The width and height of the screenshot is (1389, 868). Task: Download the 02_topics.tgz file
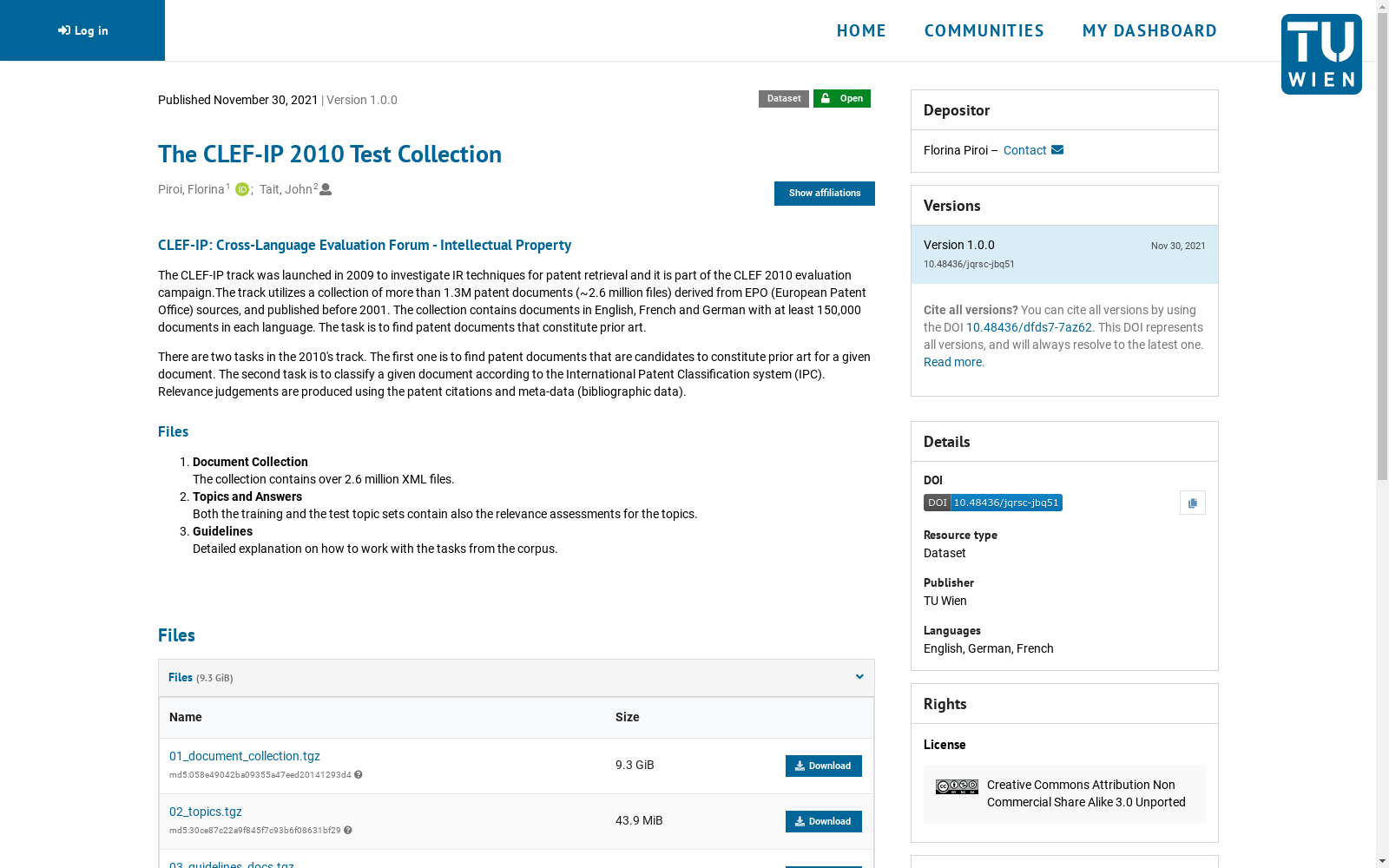click(x=824, y=821)
